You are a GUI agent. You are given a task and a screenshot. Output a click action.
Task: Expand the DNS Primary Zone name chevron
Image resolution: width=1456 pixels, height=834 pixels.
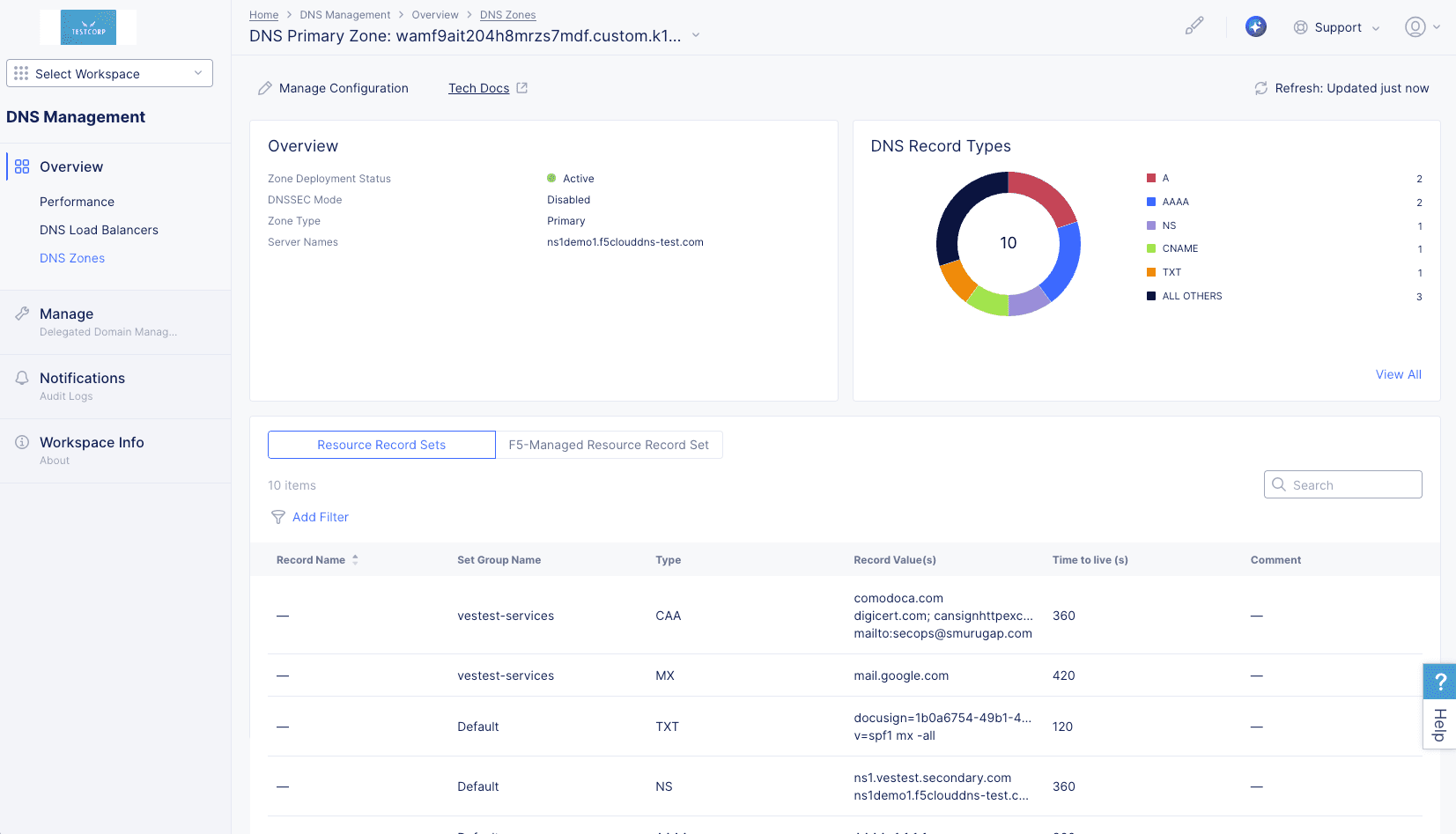coord(696,36)
